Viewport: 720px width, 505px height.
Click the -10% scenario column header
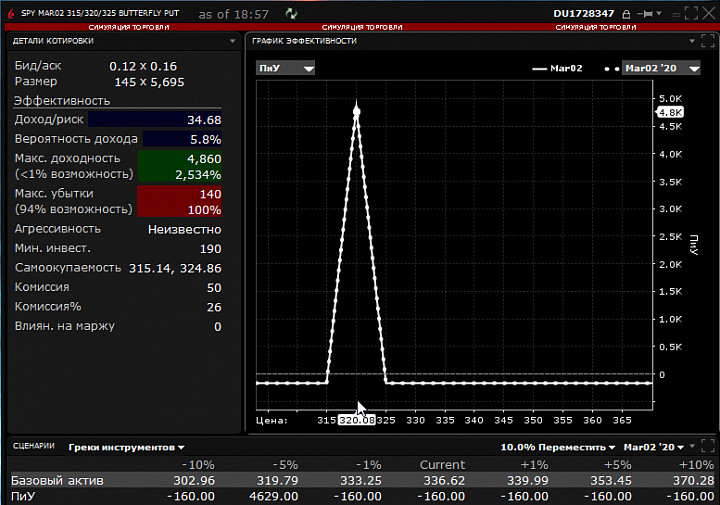[198, 465]
